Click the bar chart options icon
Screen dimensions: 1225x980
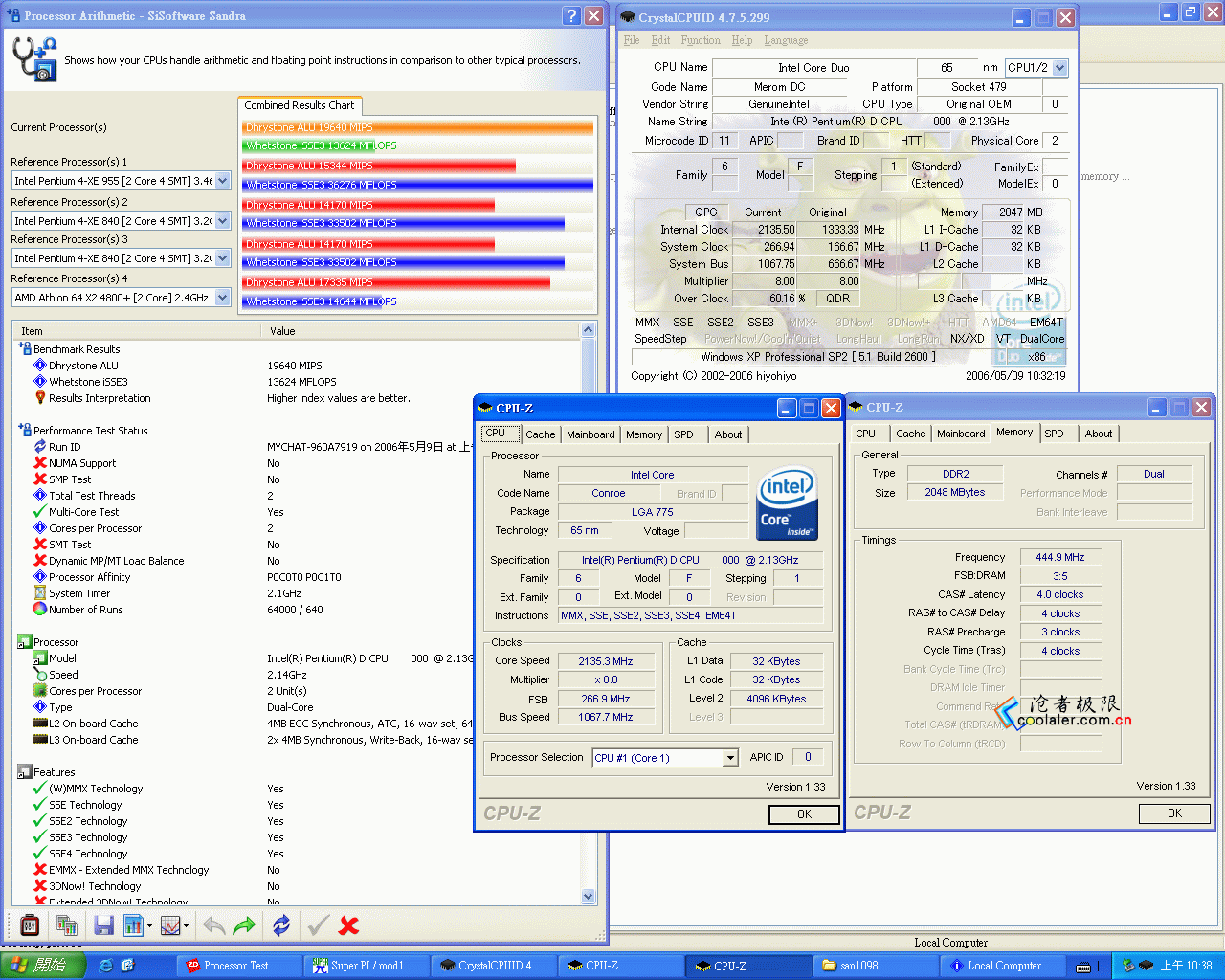pos(134,925)
